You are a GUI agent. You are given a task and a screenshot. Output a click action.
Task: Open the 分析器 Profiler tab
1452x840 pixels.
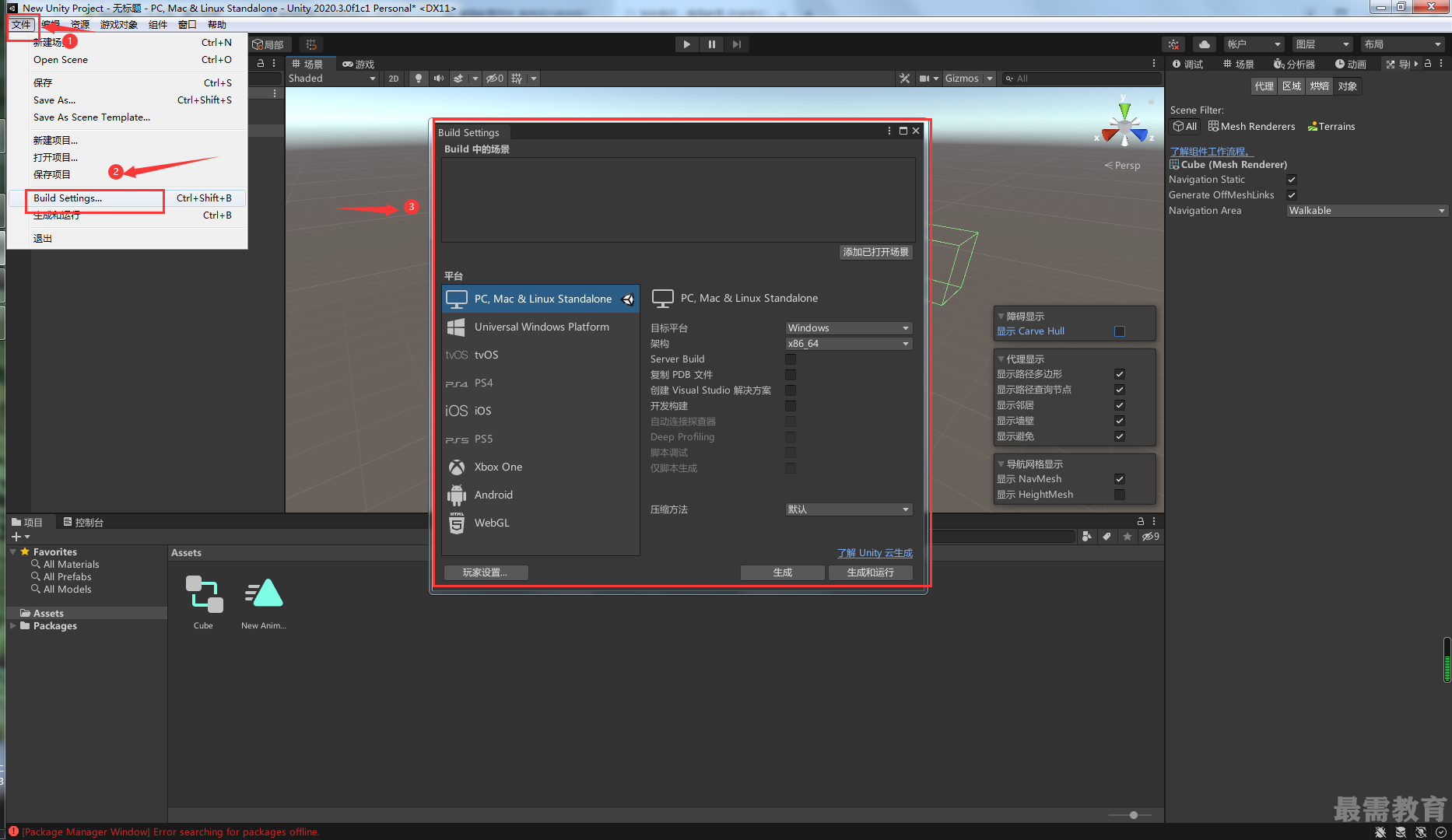coord(1294,64)
